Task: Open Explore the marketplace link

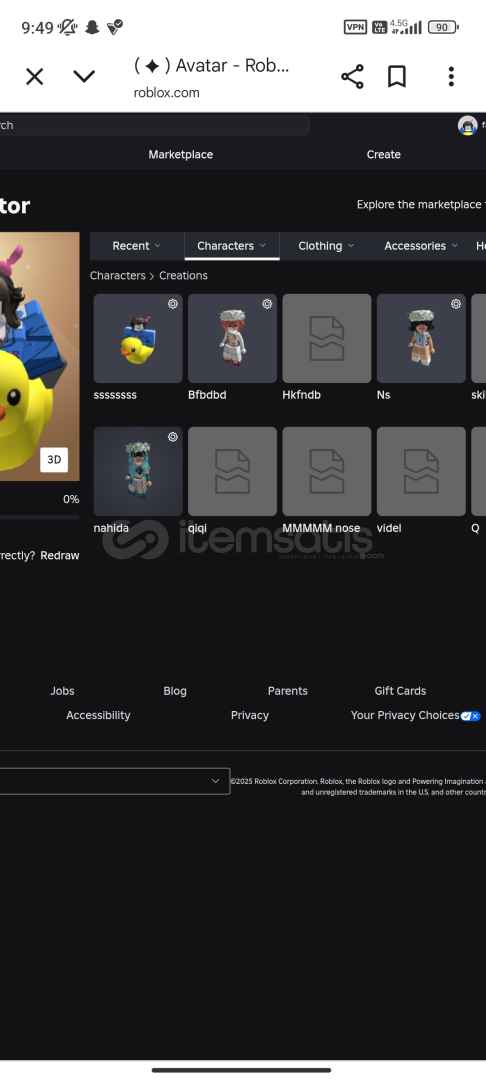Action: coord(421,205)
